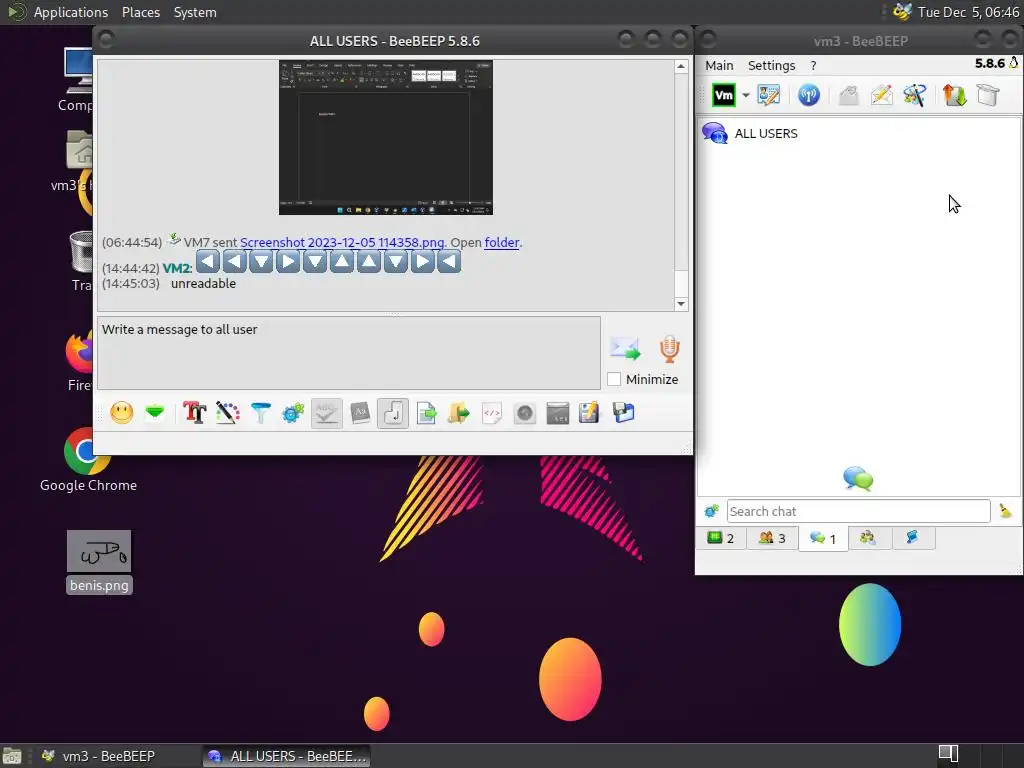Click the code snippet </> icon
This screenshot has height=768, width=1024.
492,413
